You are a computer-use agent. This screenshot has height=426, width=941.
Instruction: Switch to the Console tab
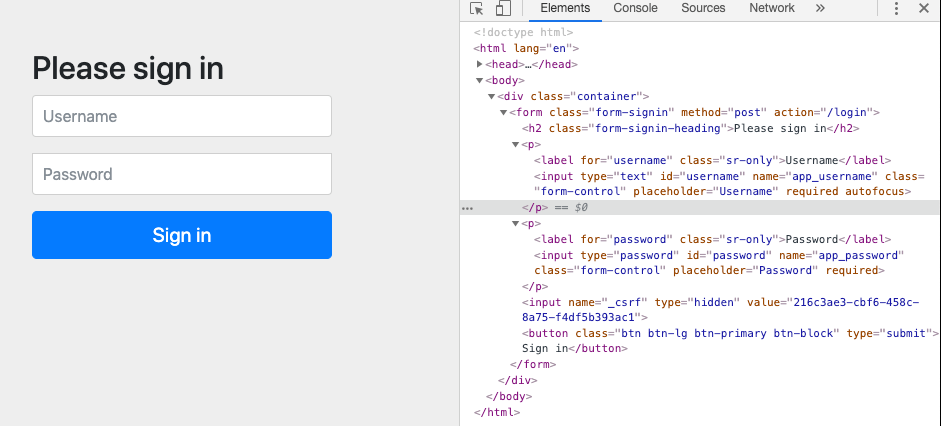(636, 8)
